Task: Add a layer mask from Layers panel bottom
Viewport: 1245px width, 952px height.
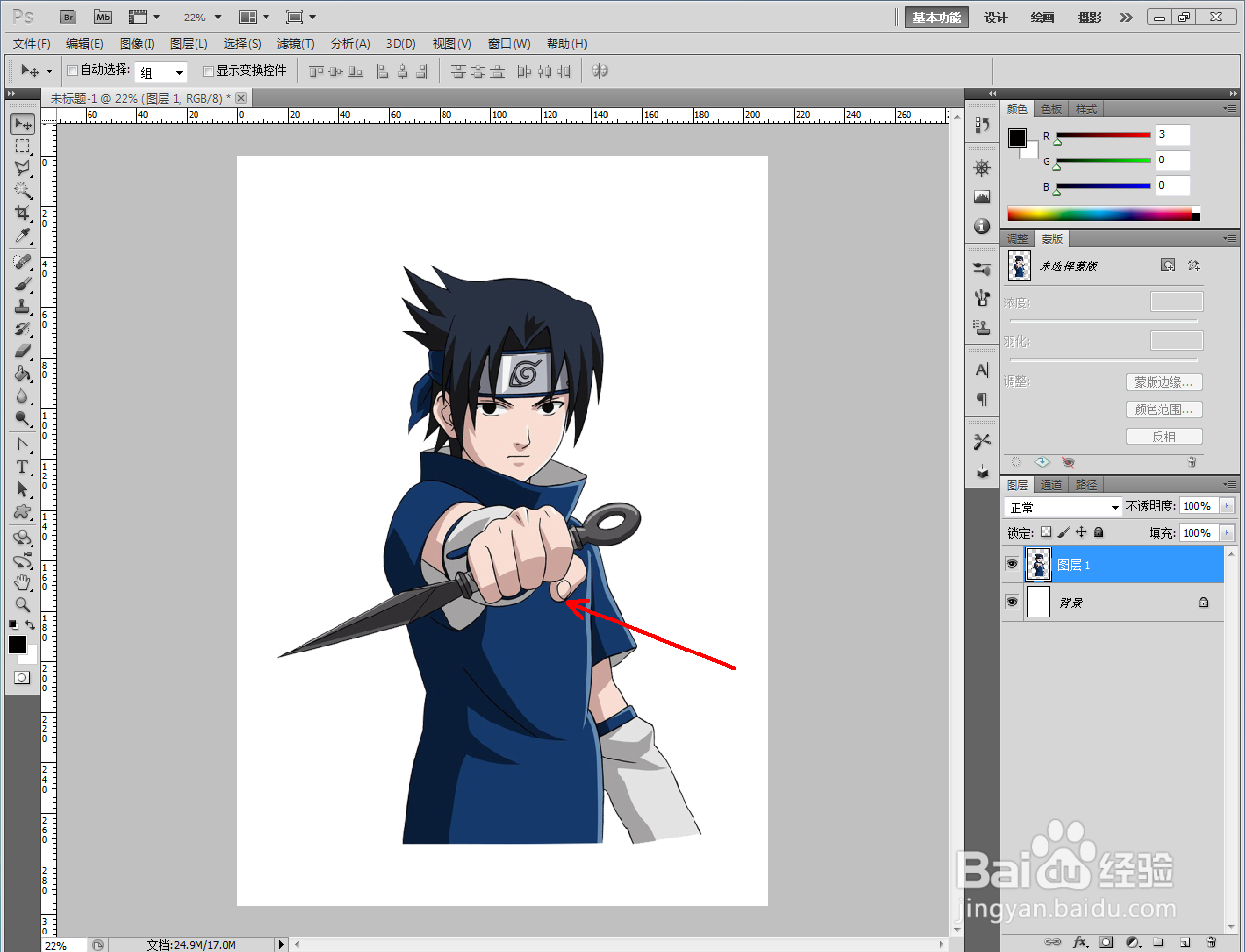Action: [x=1106, y=942]
